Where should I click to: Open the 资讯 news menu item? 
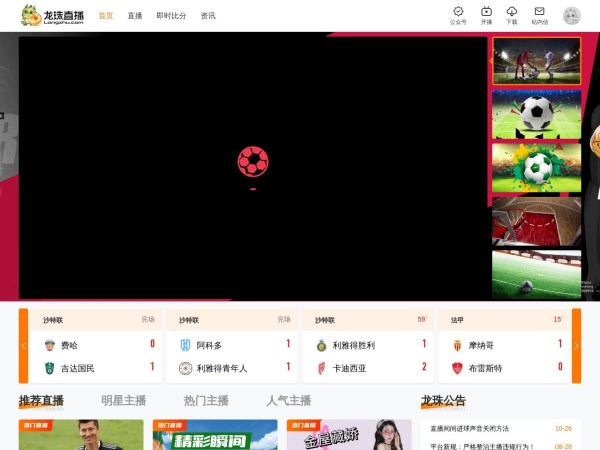click(x=208, y=16)
